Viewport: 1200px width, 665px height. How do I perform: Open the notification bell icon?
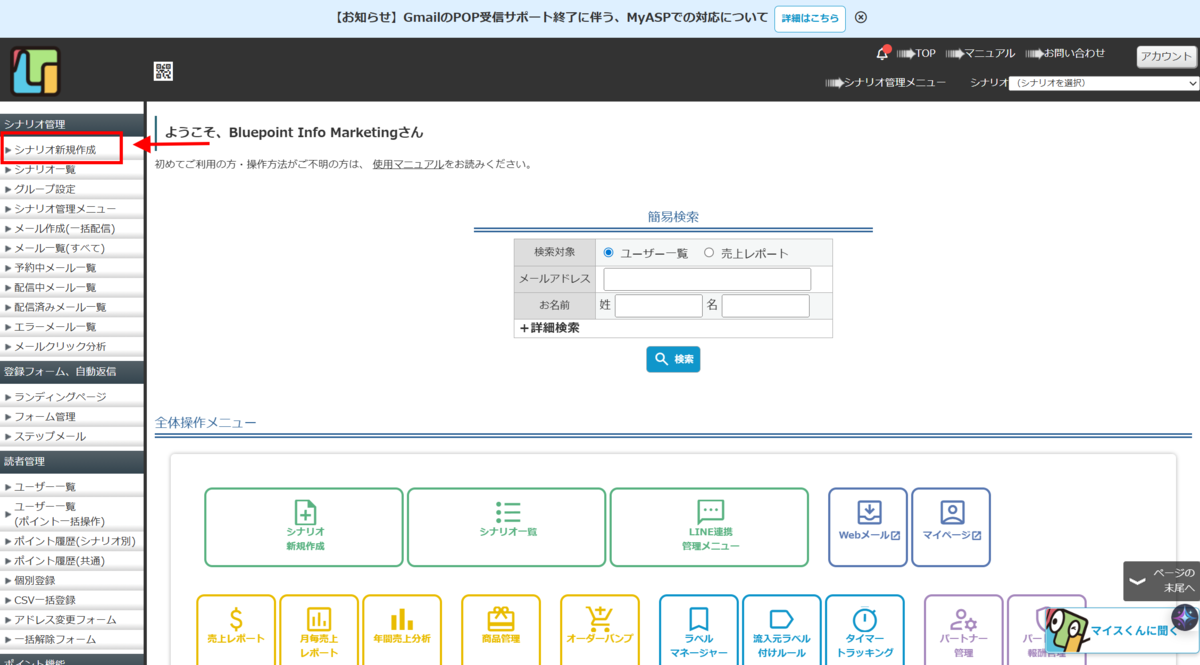883,52
